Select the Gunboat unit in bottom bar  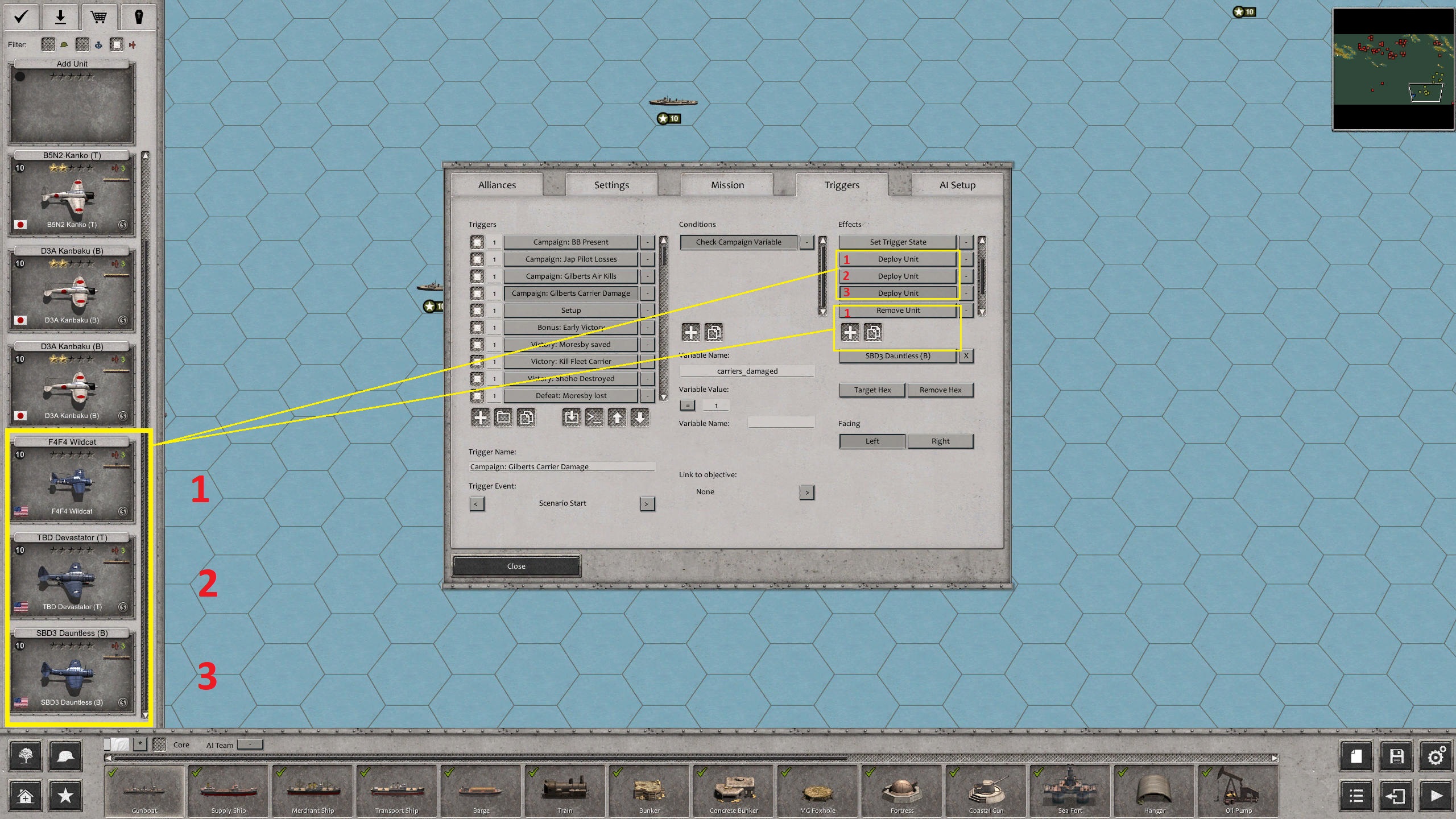(144, 791)
